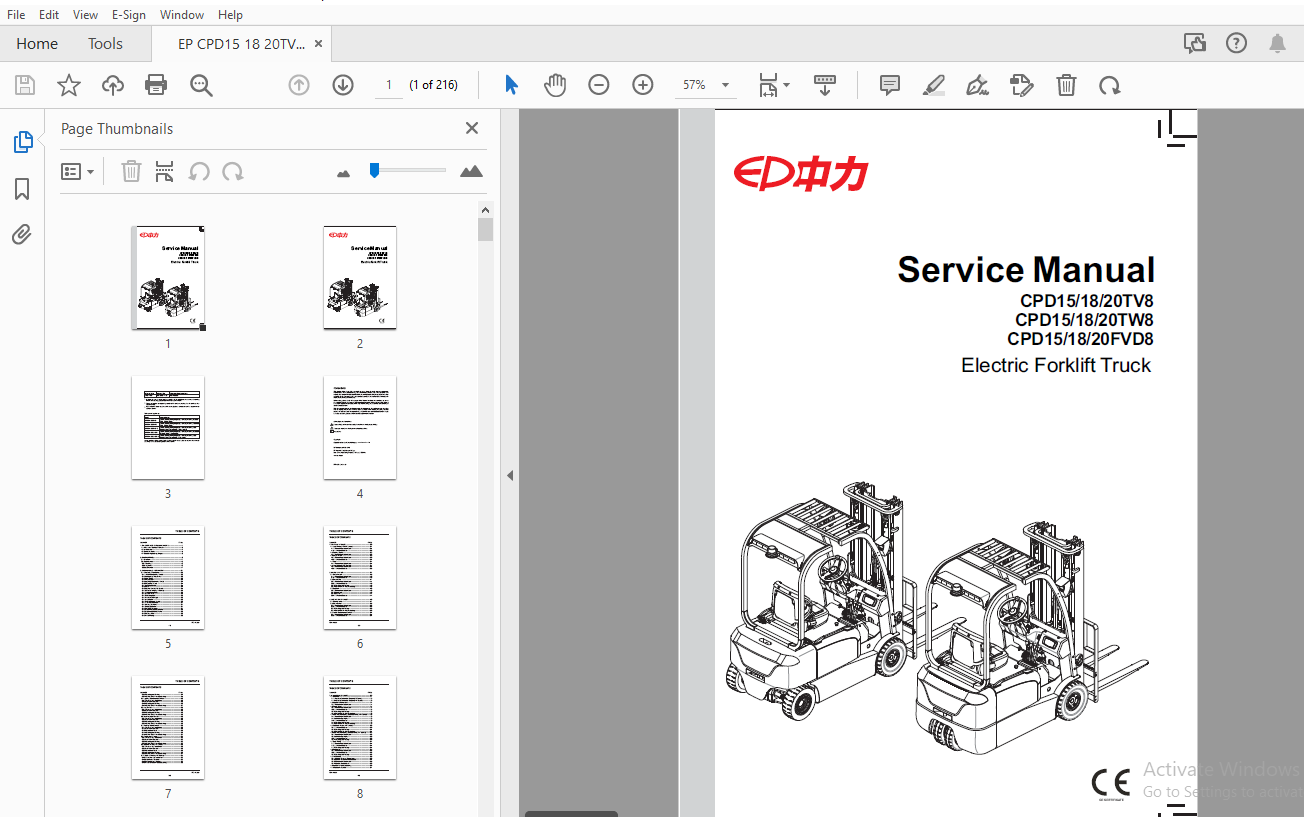
Task: Choose the selection arrow tool
Action: 511,86
